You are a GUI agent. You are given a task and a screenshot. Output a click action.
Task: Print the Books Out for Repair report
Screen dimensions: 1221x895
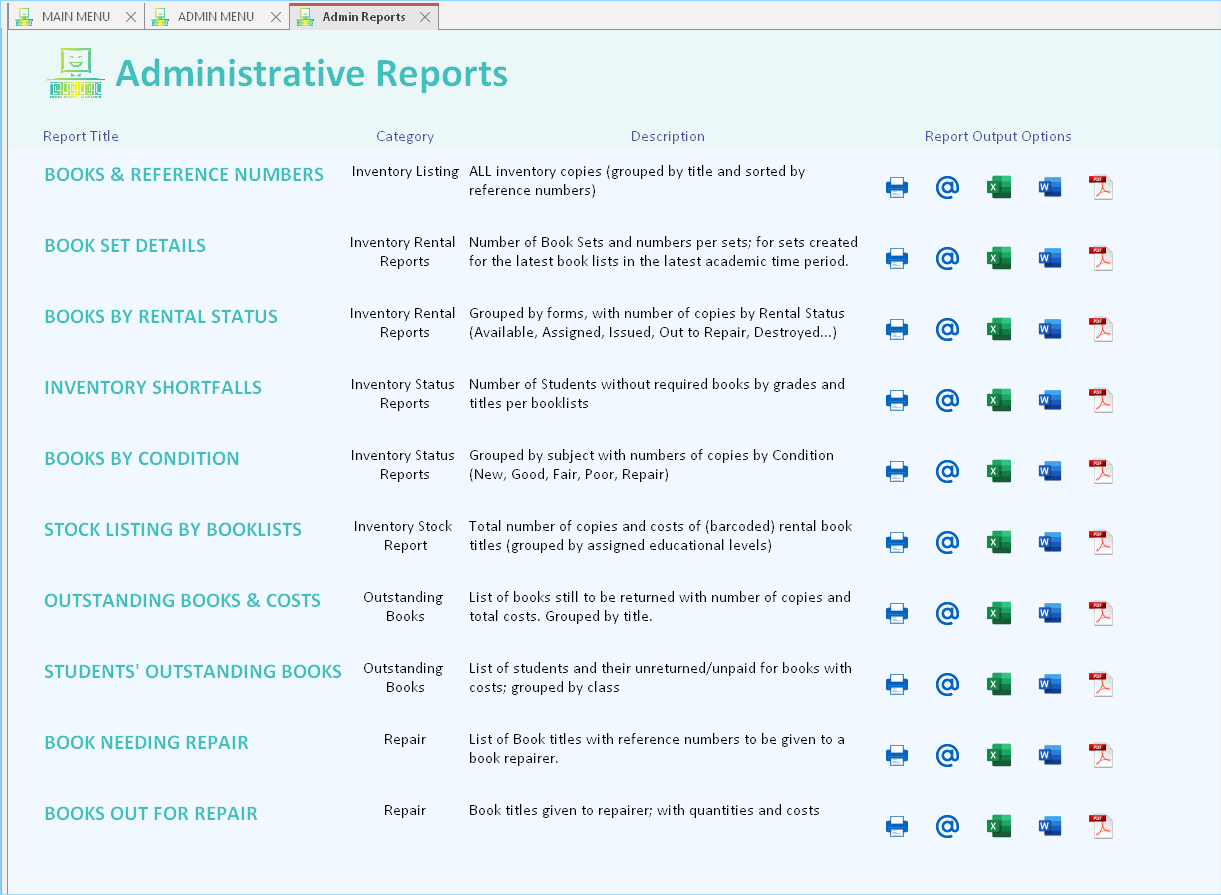coord(897,826)
